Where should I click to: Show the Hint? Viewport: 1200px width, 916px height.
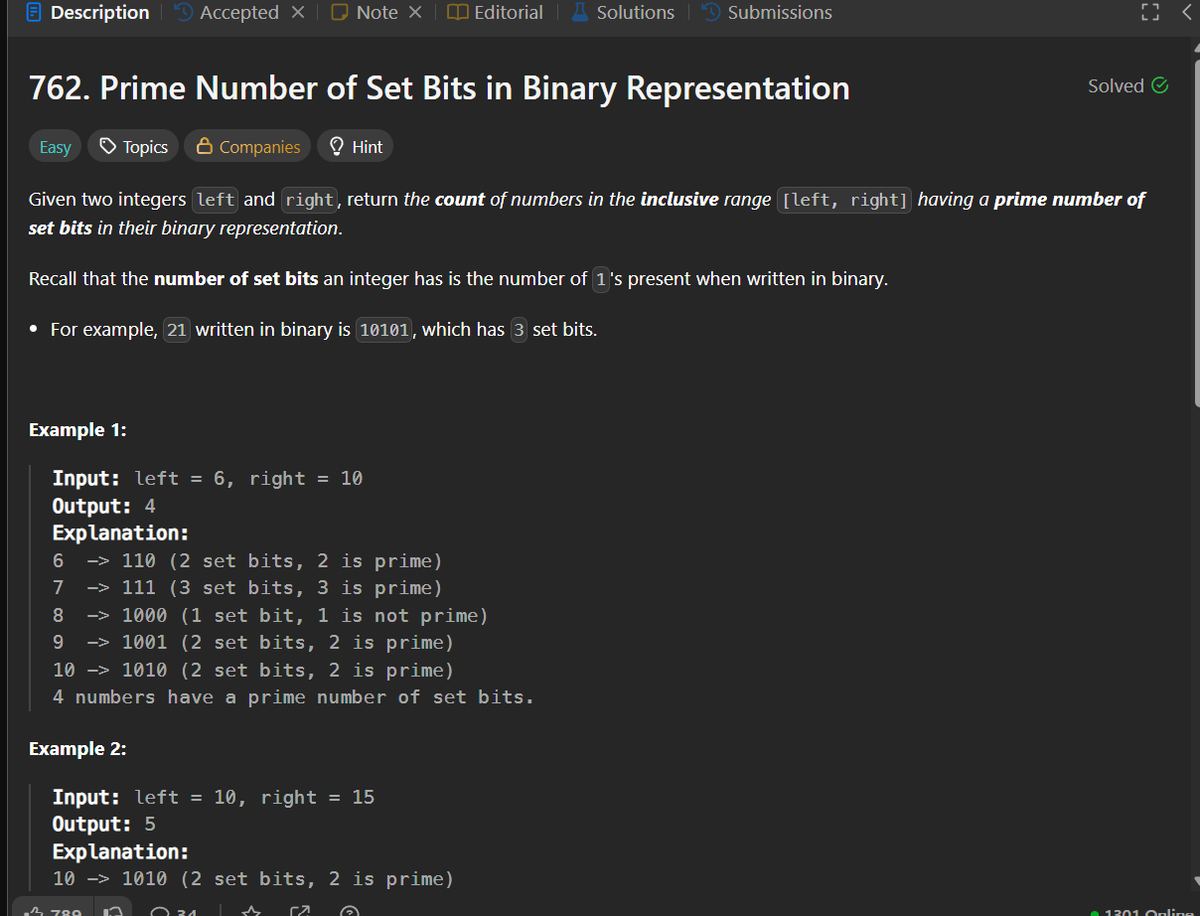355,147
